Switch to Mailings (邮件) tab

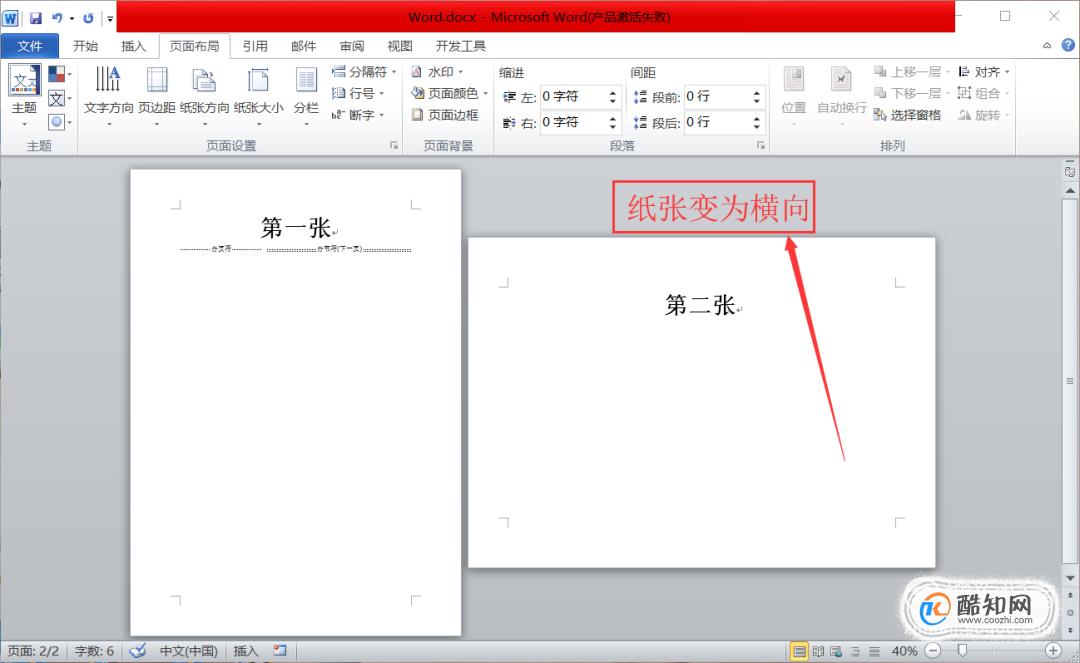[x=303, y=46]
